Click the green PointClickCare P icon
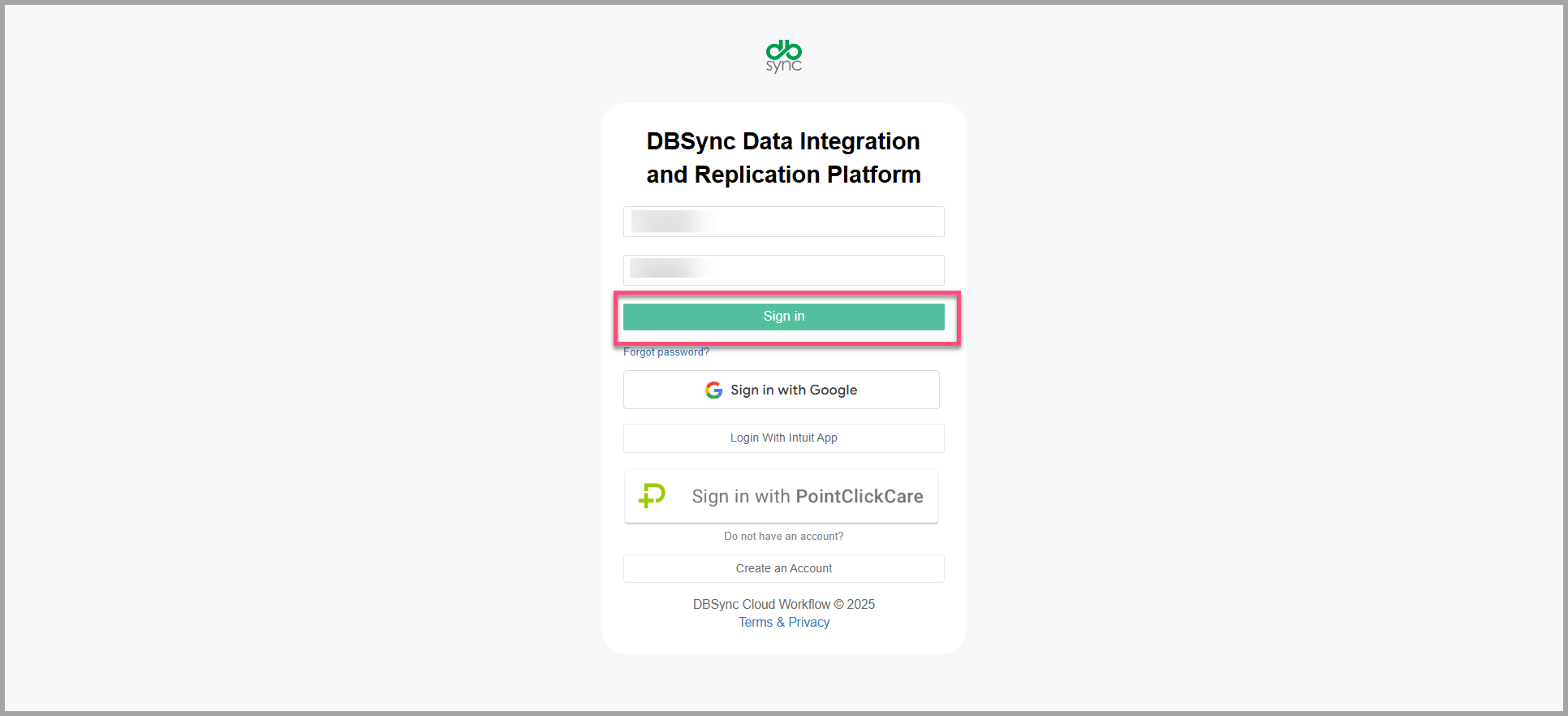This screenshot has width=1568, height=716. (x=652, y=495)
